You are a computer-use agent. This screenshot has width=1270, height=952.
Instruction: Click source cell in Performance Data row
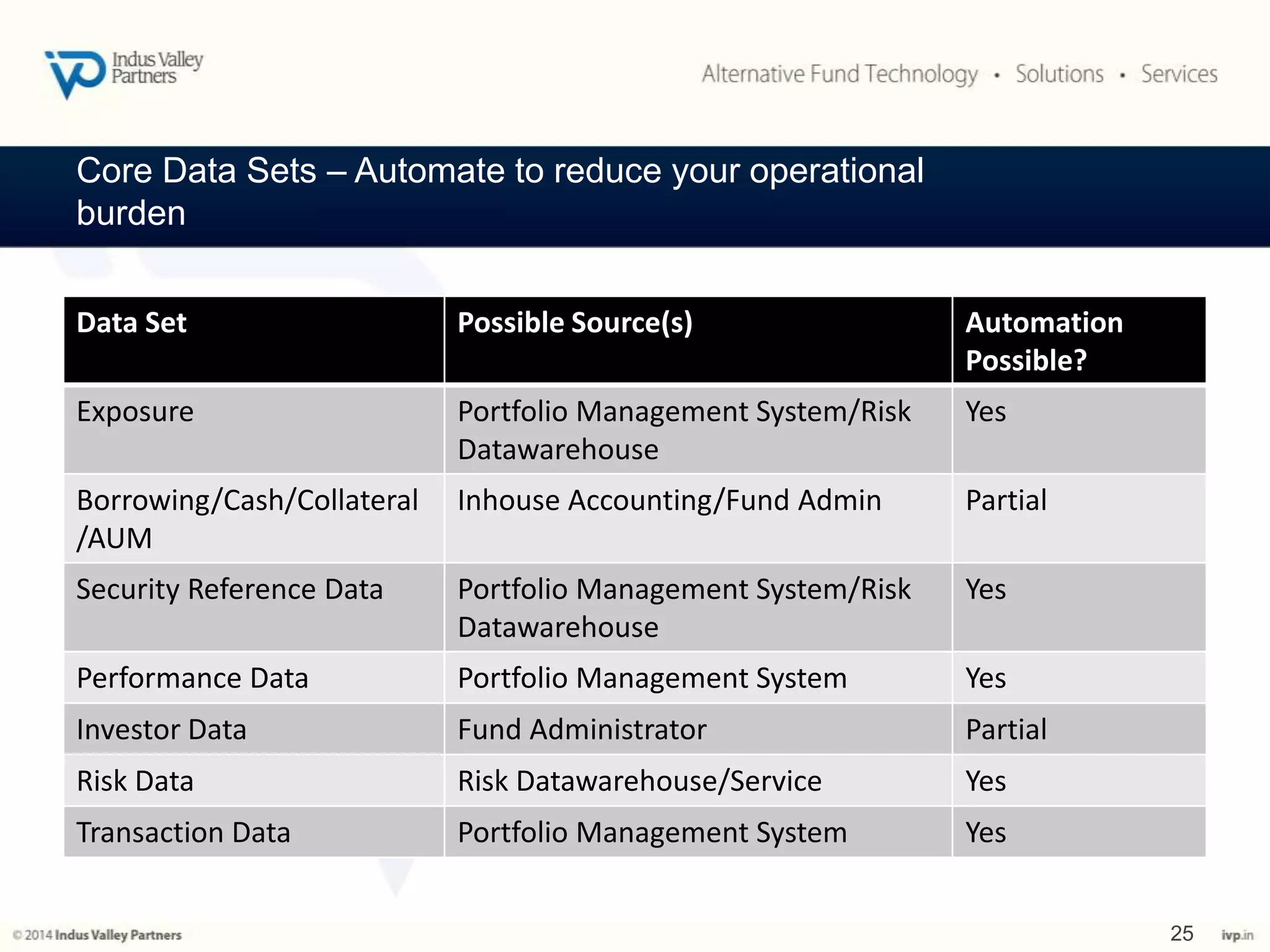coord(698,677)
